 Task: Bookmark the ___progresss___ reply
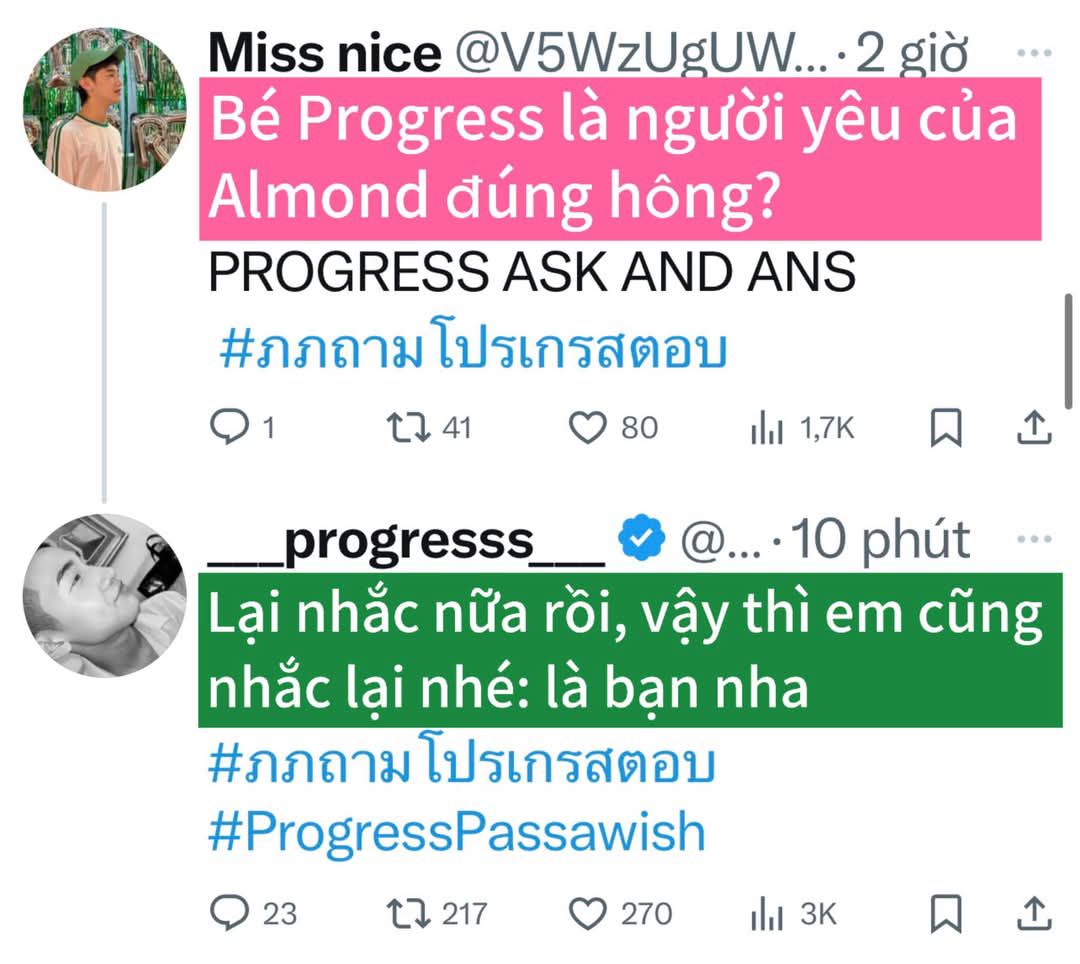(946, 914)
